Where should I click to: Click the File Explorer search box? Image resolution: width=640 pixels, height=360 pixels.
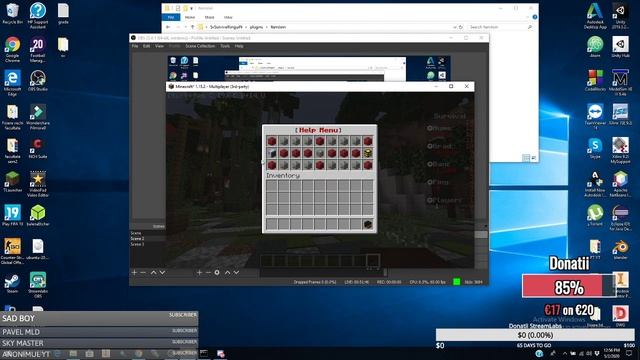[500, 27]
